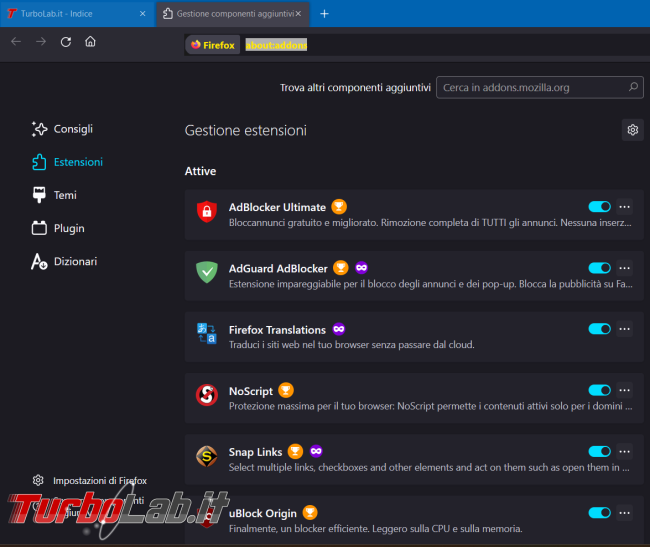Reload the current page
The height and width of the screenshot is (547, 650).
click(x=65, y=41)
